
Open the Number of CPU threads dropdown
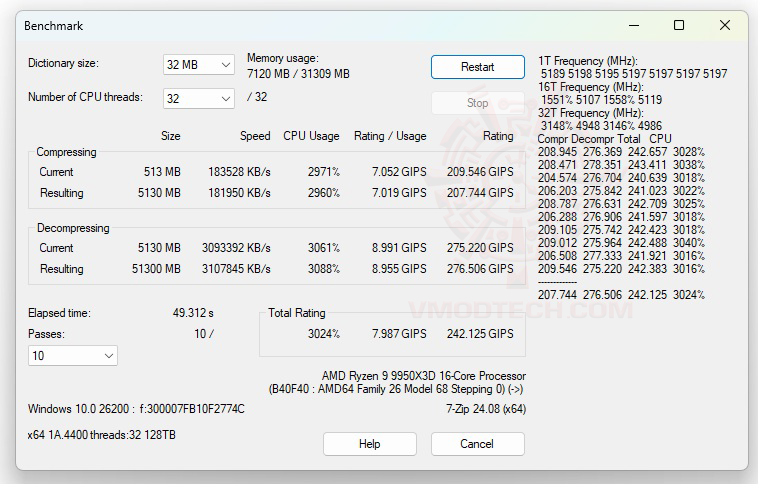coord(198,99)
